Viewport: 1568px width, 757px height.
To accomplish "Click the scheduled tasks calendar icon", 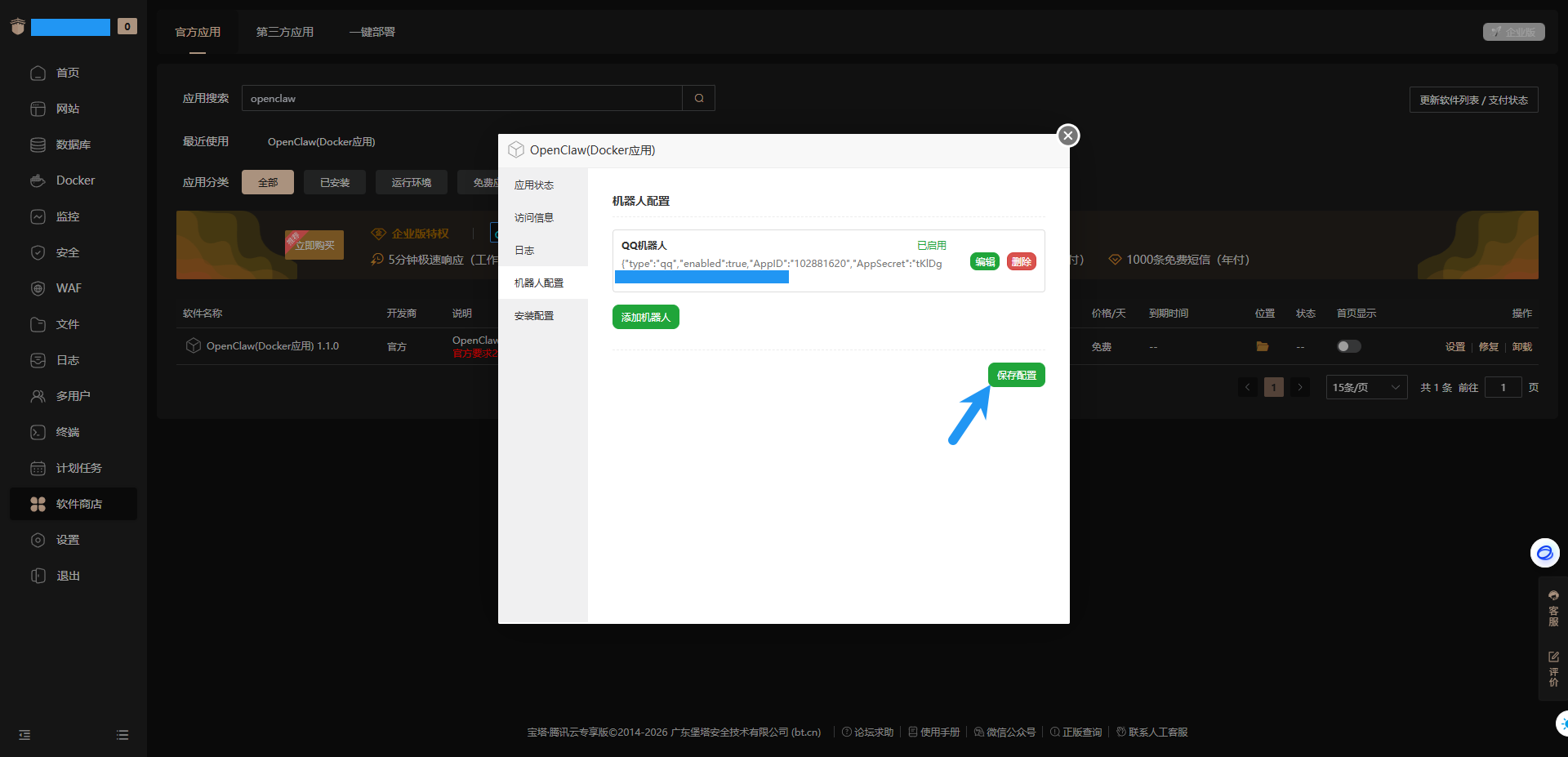I will pos(38,468).
